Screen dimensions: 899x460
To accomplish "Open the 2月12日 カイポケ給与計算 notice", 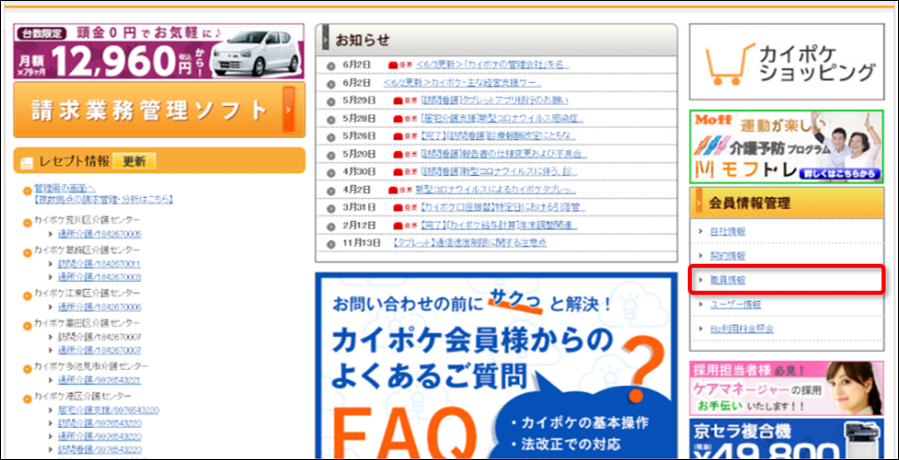I will (x=498, y=225).
